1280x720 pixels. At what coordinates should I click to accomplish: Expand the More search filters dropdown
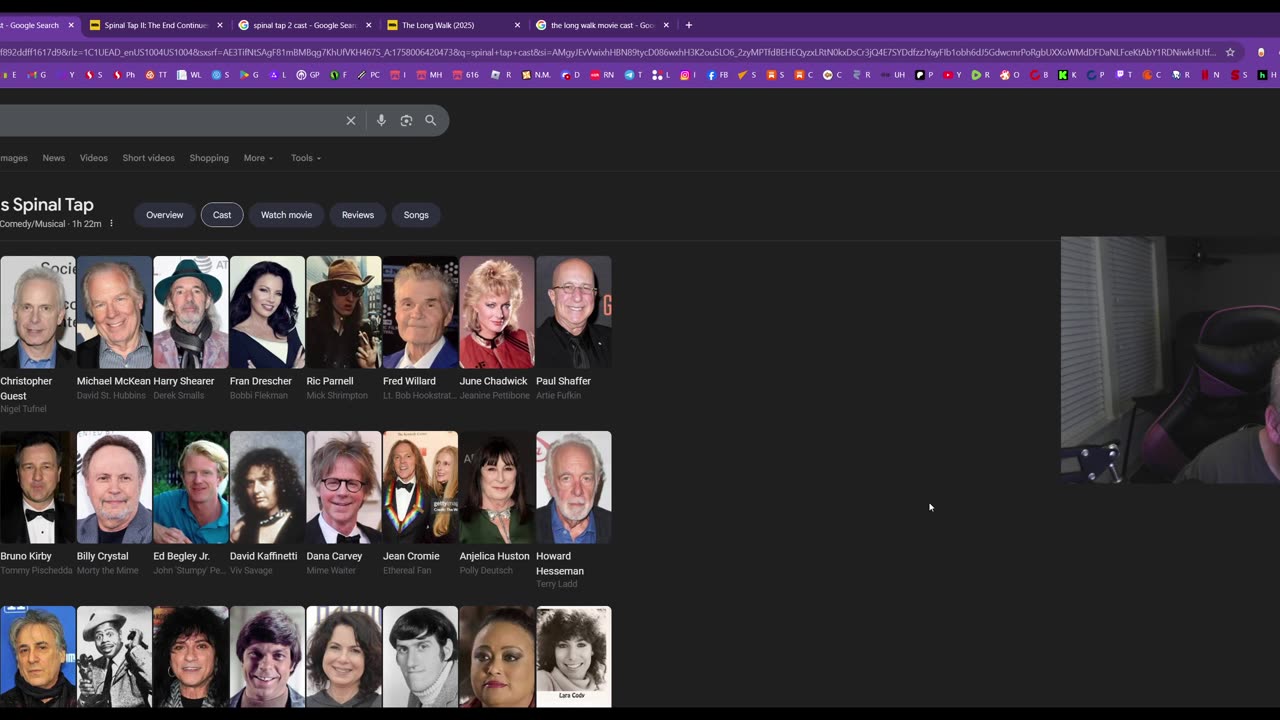tap(258, 158)
